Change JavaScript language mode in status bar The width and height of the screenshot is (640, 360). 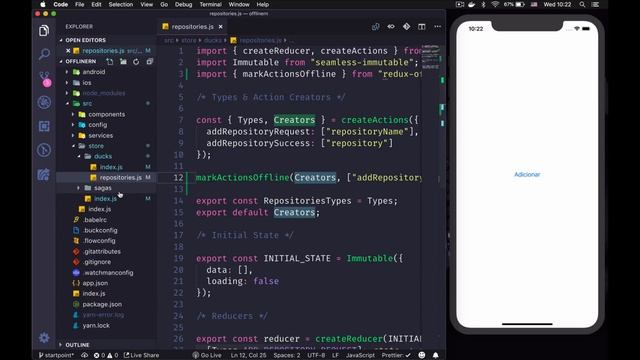pos(360,355)
